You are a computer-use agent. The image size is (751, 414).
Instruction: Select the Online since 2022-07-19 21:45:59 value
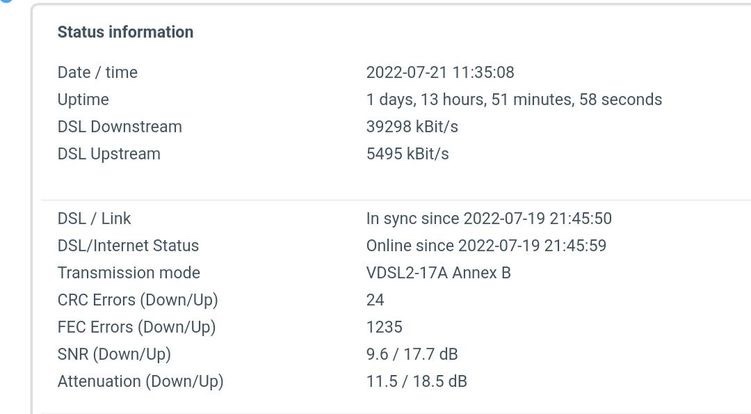pyautogui.click(x=486, y=246)
